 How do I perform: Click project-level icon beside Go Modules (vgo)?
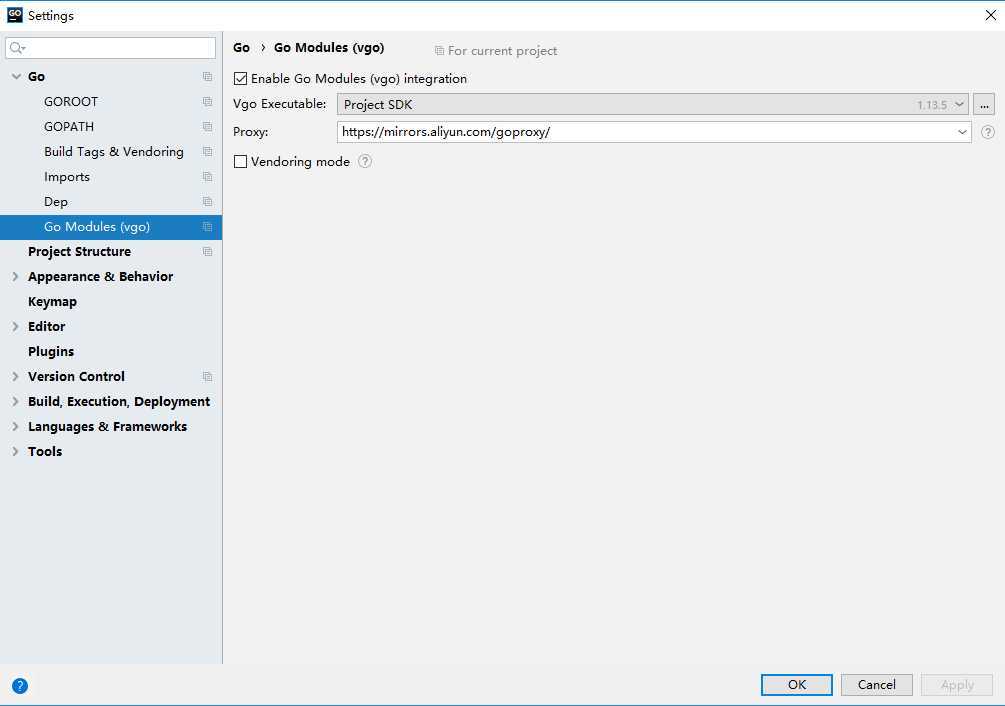(x=207, y=226)
